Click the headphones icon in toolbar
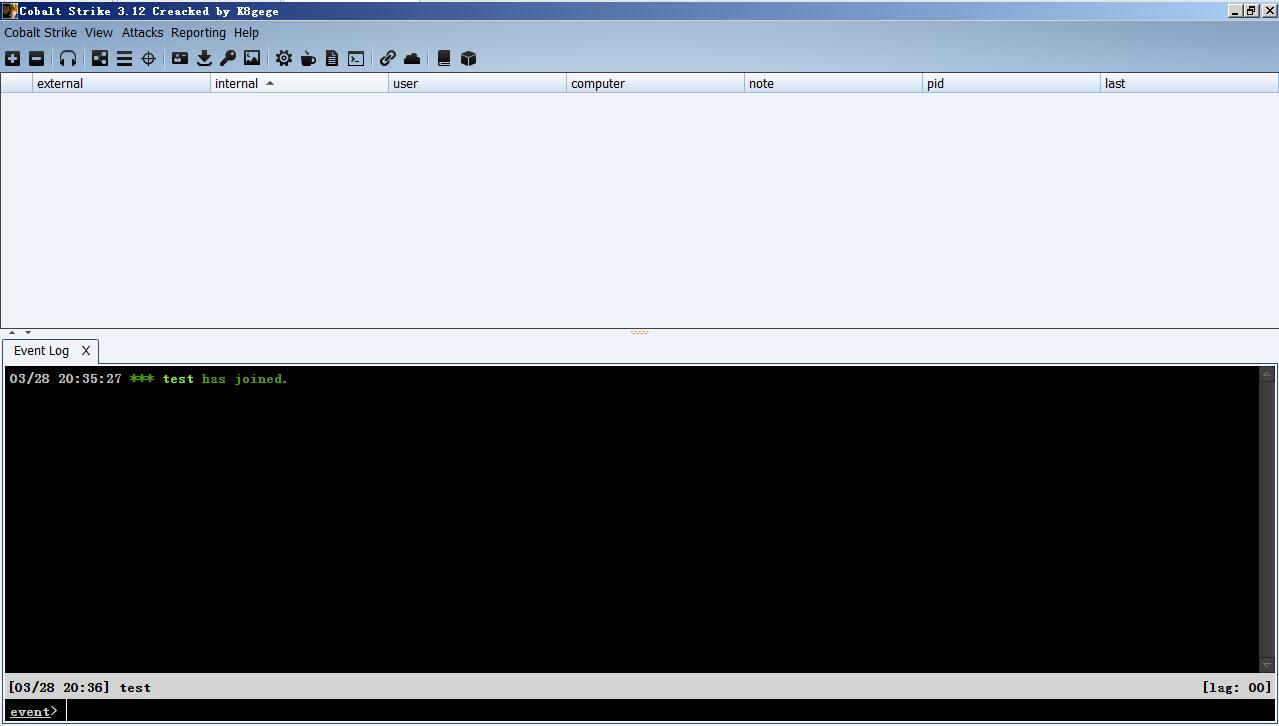The image size is (1279, 726). (x=68, y=59)
